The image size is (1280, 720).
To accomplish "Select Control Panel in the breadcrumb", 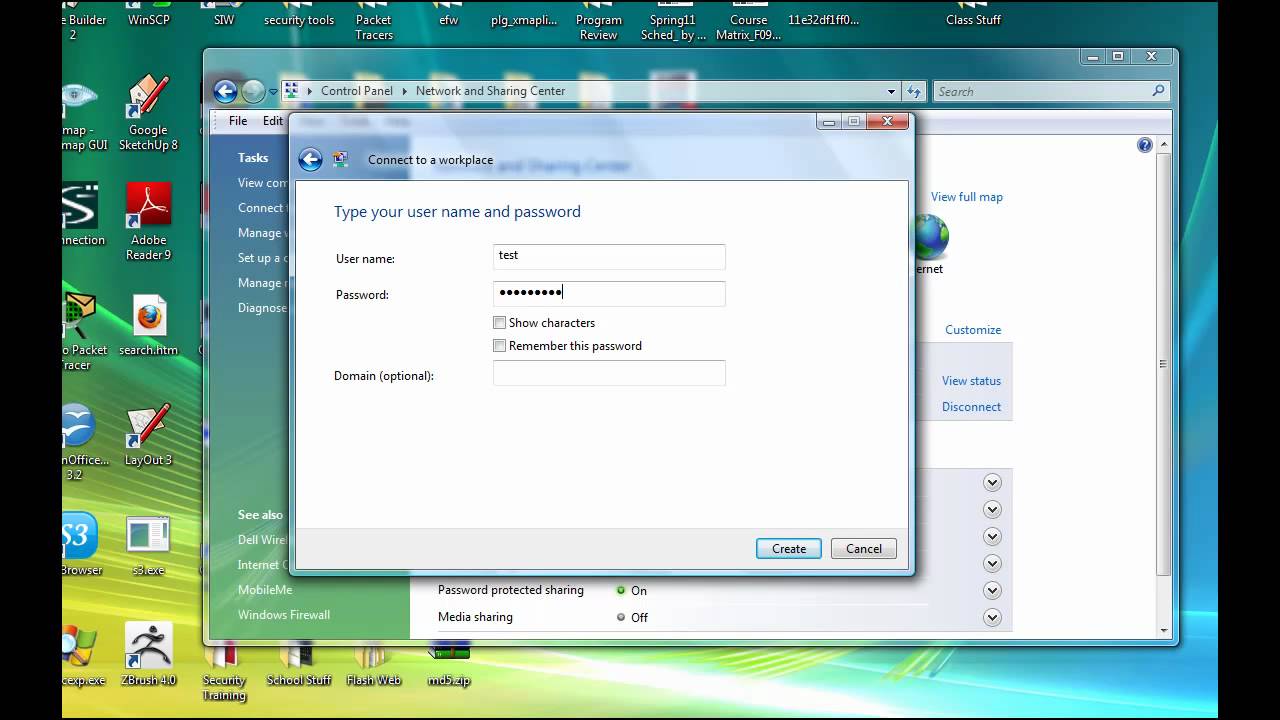I will point(357,91).
